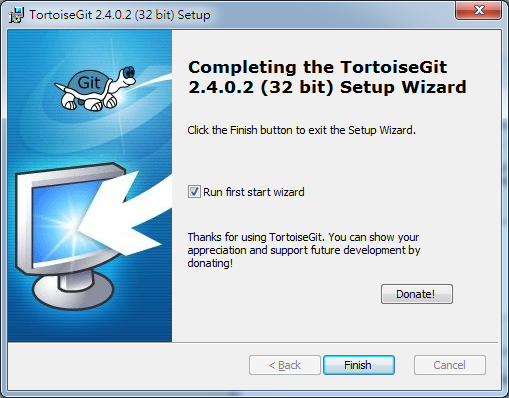This screenshot has width=509, height=398.
Task: Click the separator line above the buttons
Action: [x=253, y=342]
